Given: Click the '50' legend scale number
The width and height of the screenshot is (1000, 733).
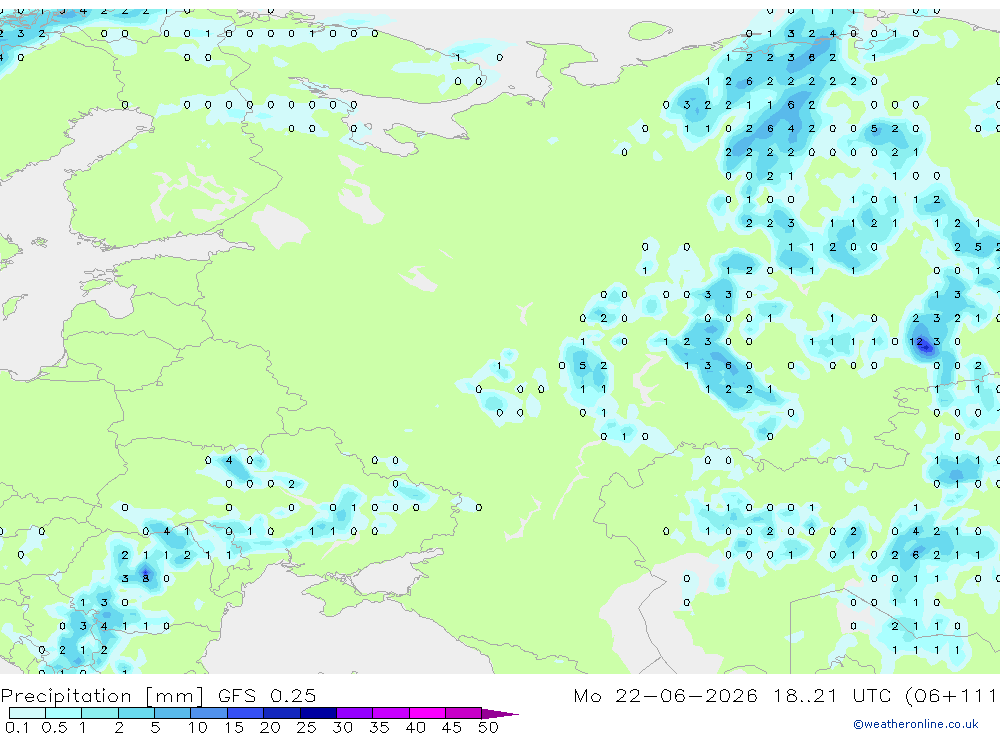Looking at the screenshot, I should pyautogui.click(x=488, y=727).
